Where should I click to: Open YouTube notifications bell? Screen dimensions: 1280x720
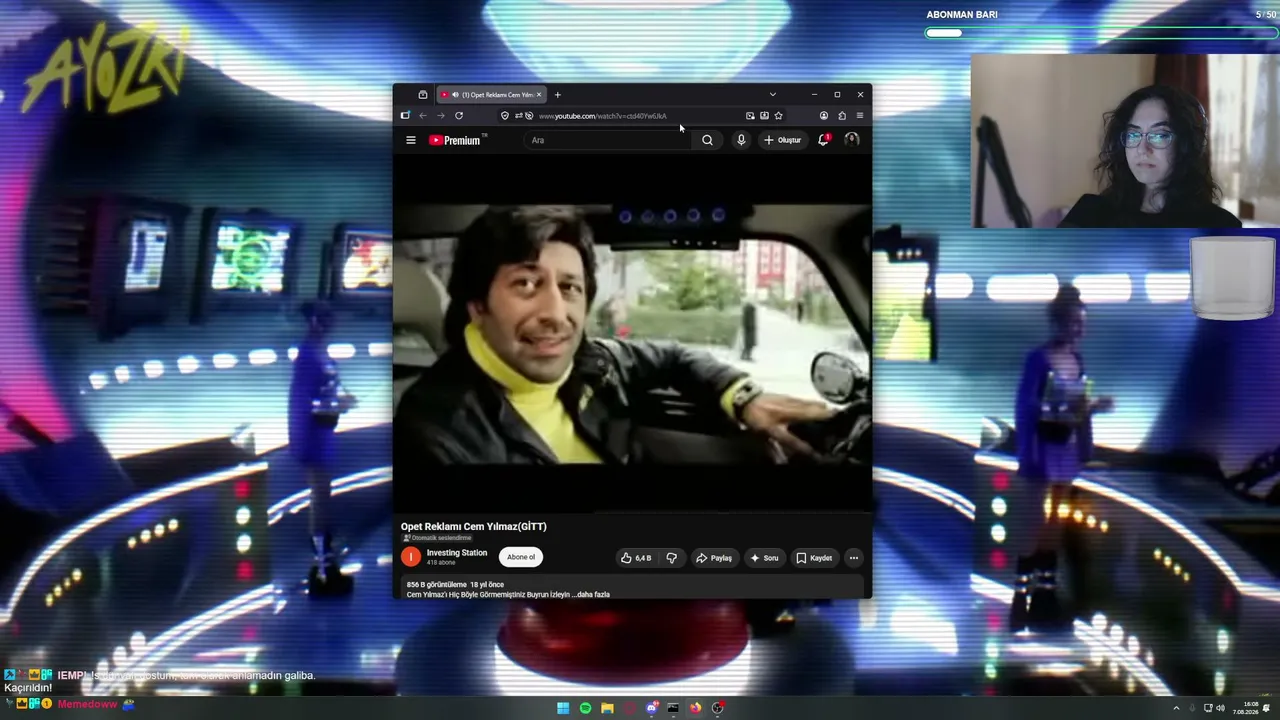[823, 140]
